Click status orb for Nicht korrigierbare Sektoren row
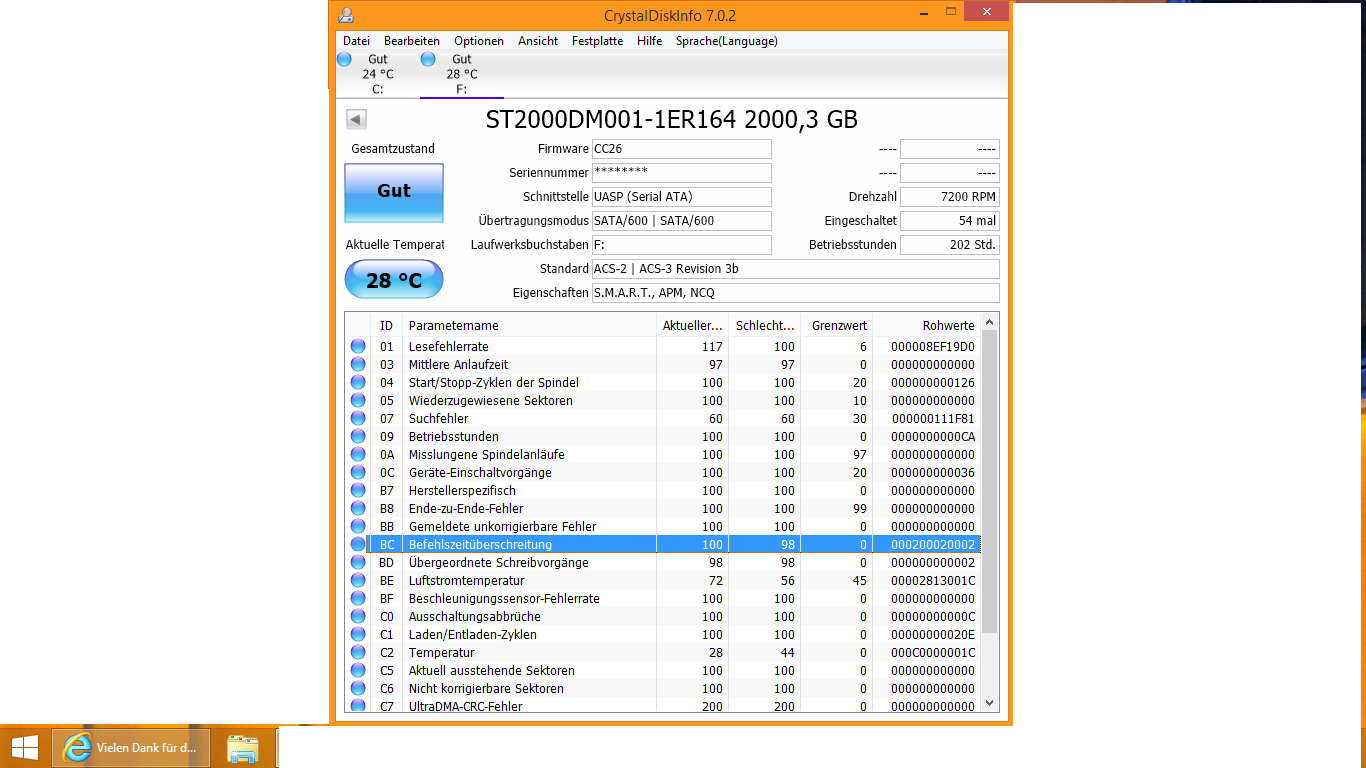The image size is (1366, 768). click(x=358, y=688)
